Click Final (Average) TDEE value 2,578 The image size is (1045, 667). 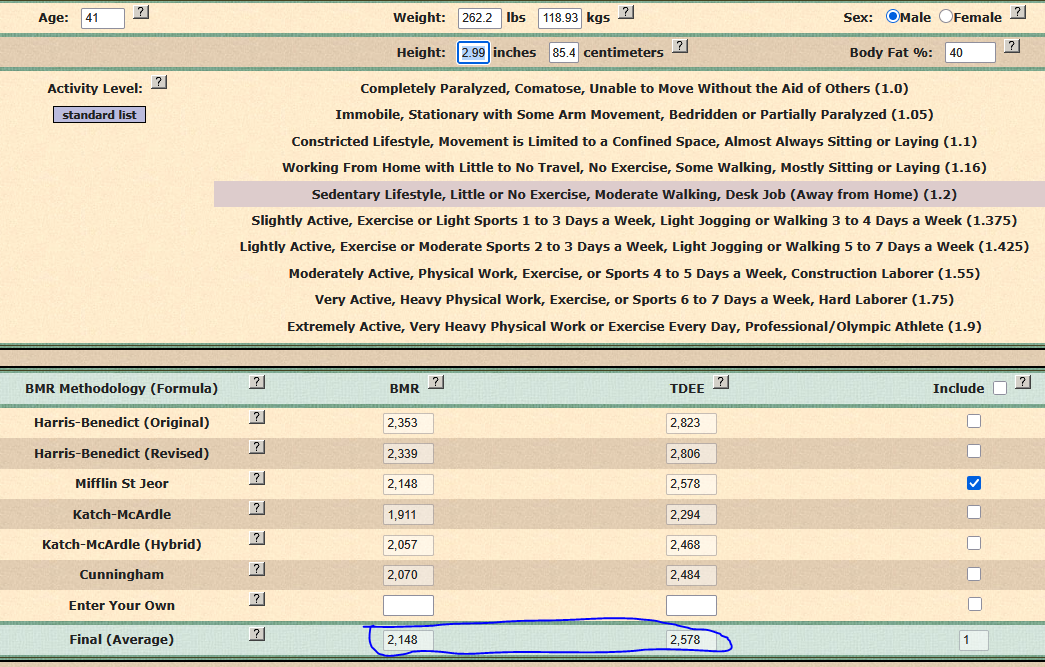click(691, 640)
